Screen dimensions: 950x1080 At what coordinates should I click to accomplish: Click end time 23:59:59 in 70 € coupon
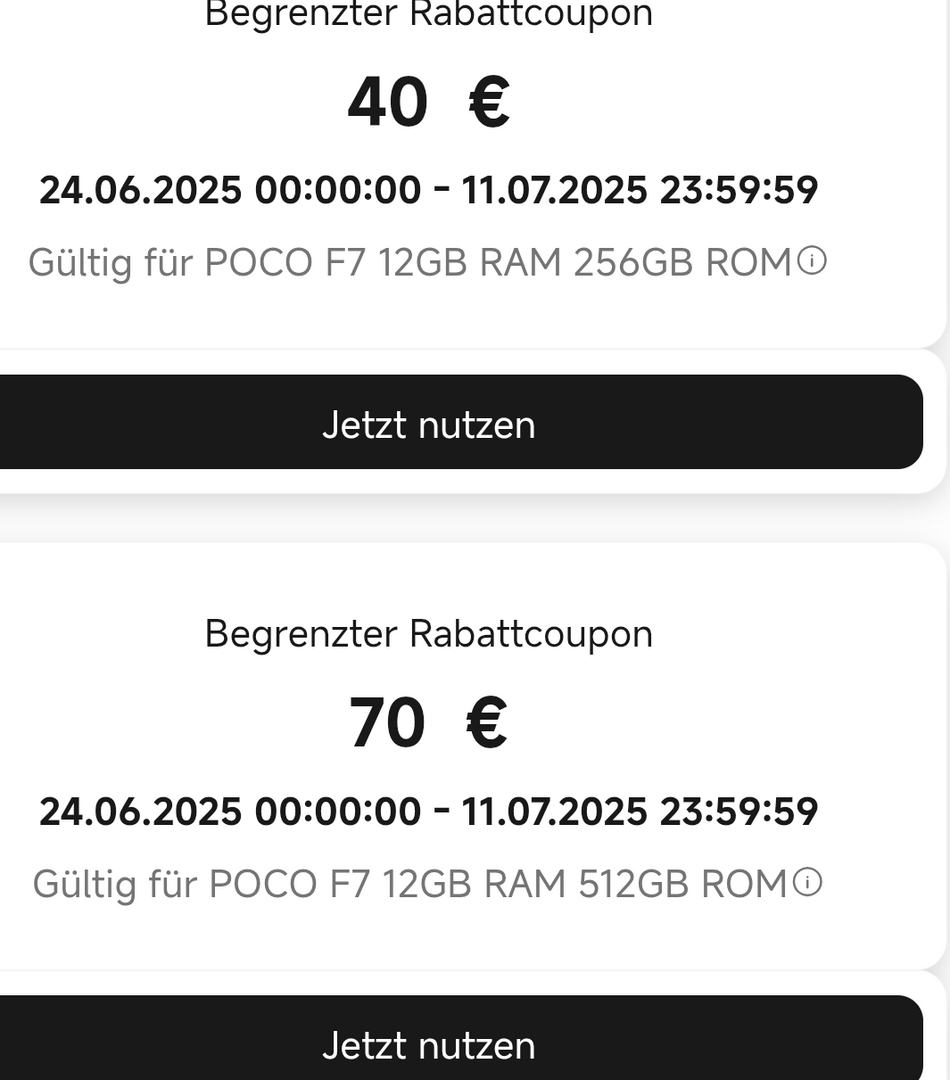coord(739,811)
